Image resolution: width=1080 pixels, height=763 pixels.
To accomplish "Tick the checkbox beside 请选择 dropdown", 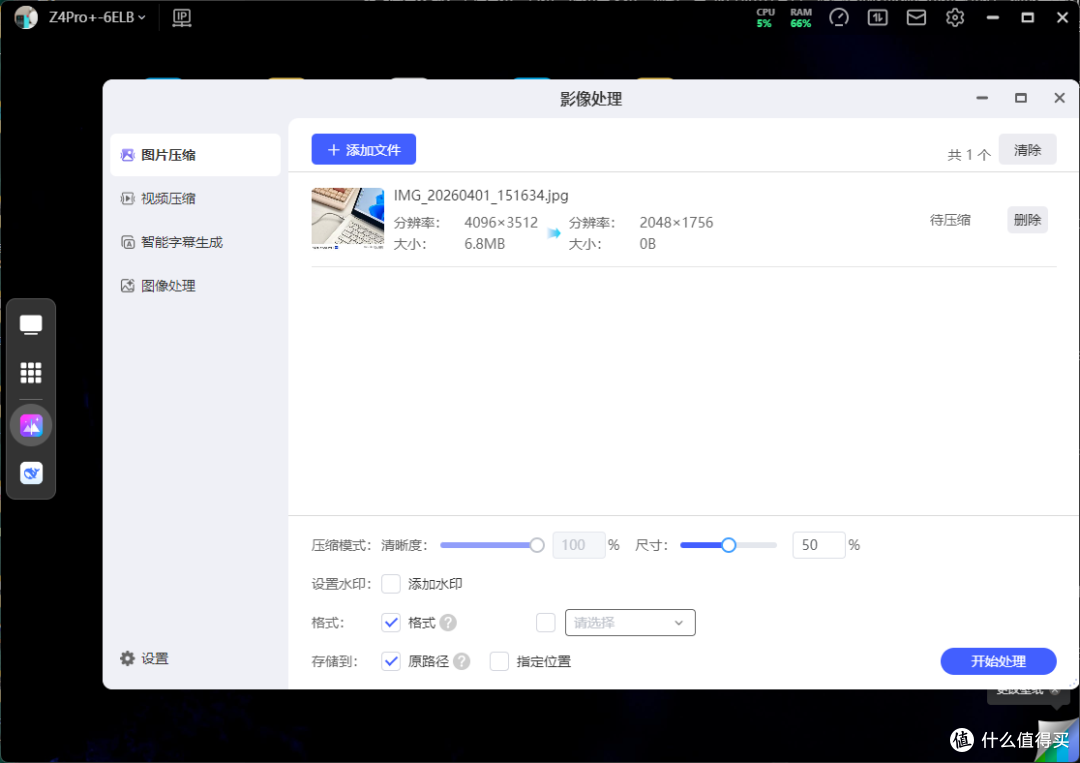I will (546, 623).
